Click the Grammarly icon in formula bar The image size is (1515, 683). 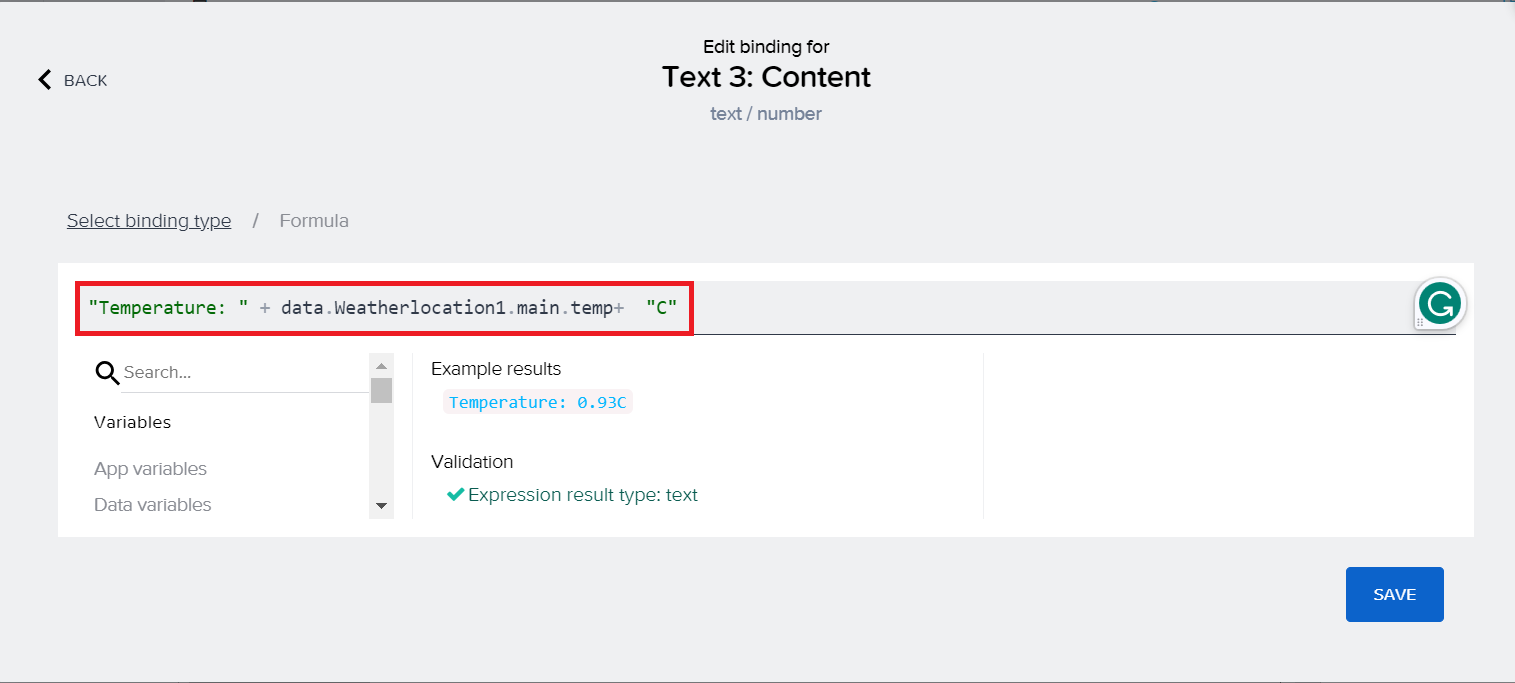1440,304
